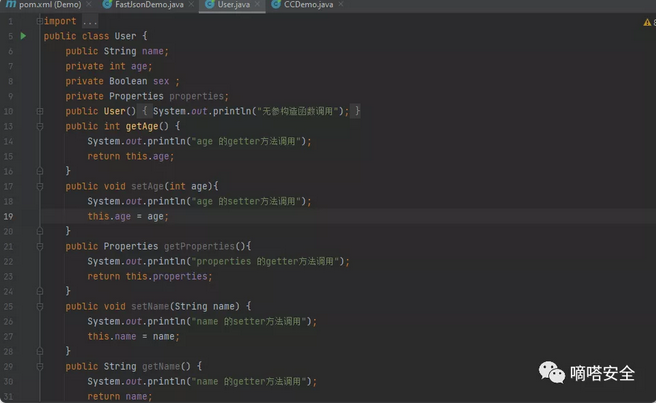Click the println statement on line 26

coord(202,321)
